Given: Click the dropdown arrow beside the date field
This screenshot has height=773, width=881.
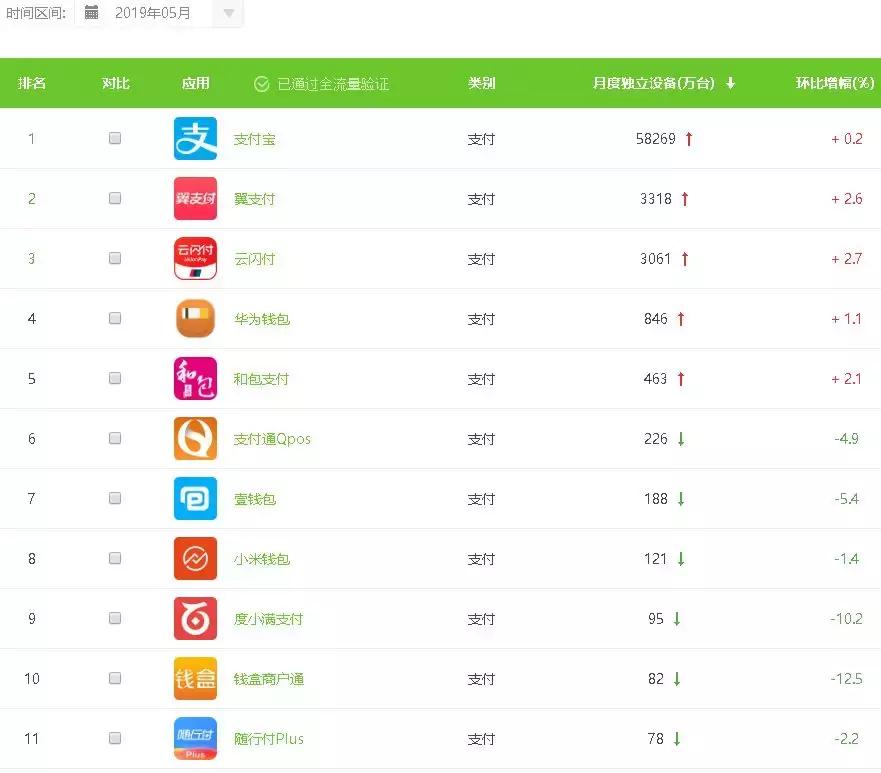Looking at the screenshot, I should coord(230,15).
